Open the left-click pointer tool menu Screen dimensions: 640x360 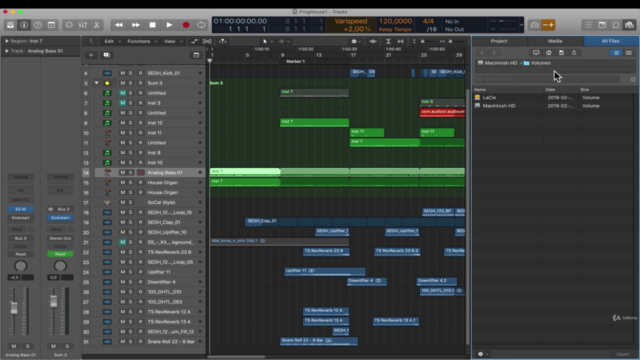(x=267, y=41)
